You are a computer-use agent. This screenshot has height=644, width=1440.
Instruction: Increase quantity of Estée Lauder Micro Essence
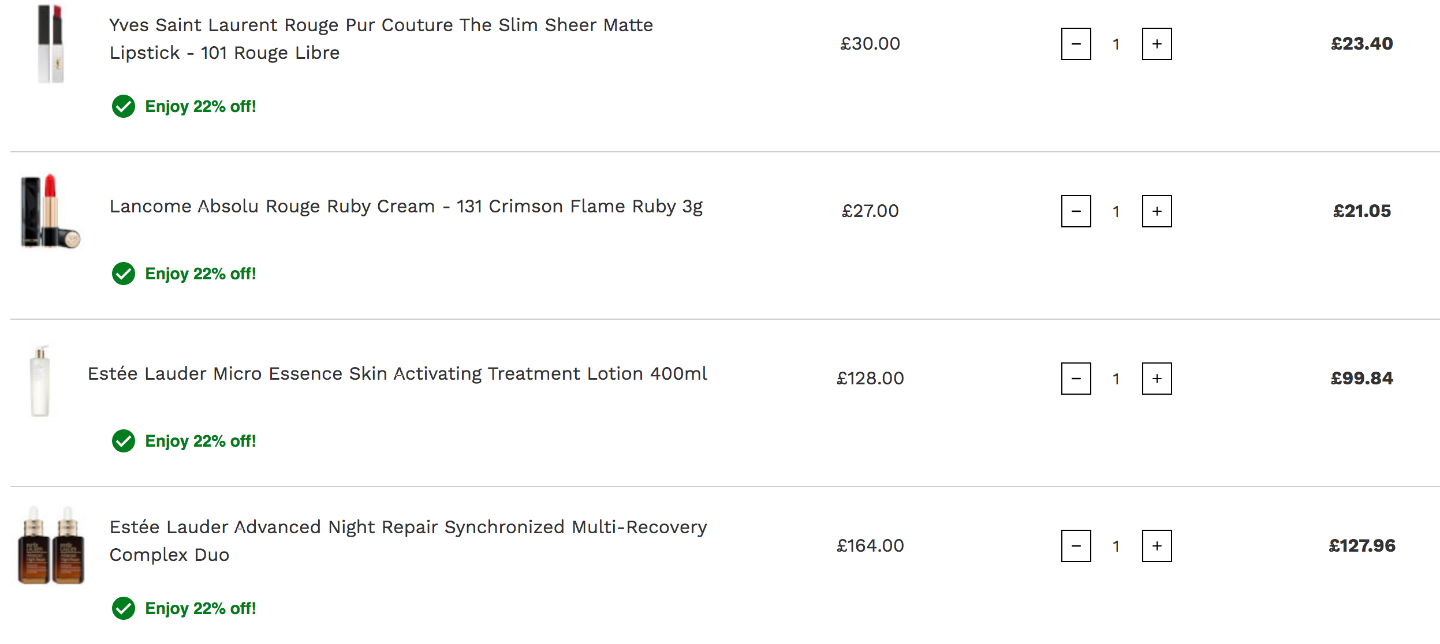(1157, 378)
